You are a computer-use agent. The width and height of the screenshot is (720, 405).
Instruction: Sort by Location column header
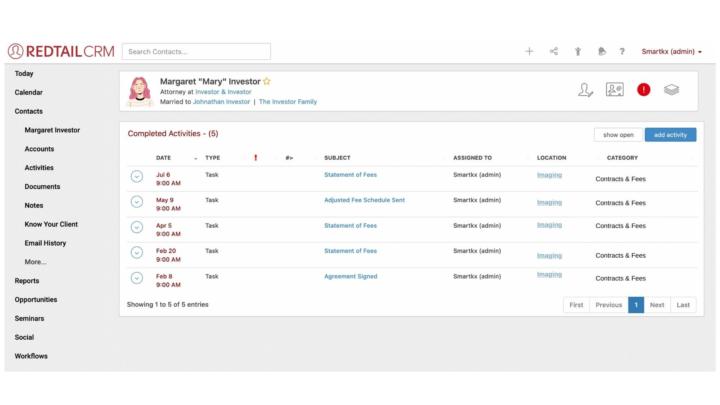551,158
